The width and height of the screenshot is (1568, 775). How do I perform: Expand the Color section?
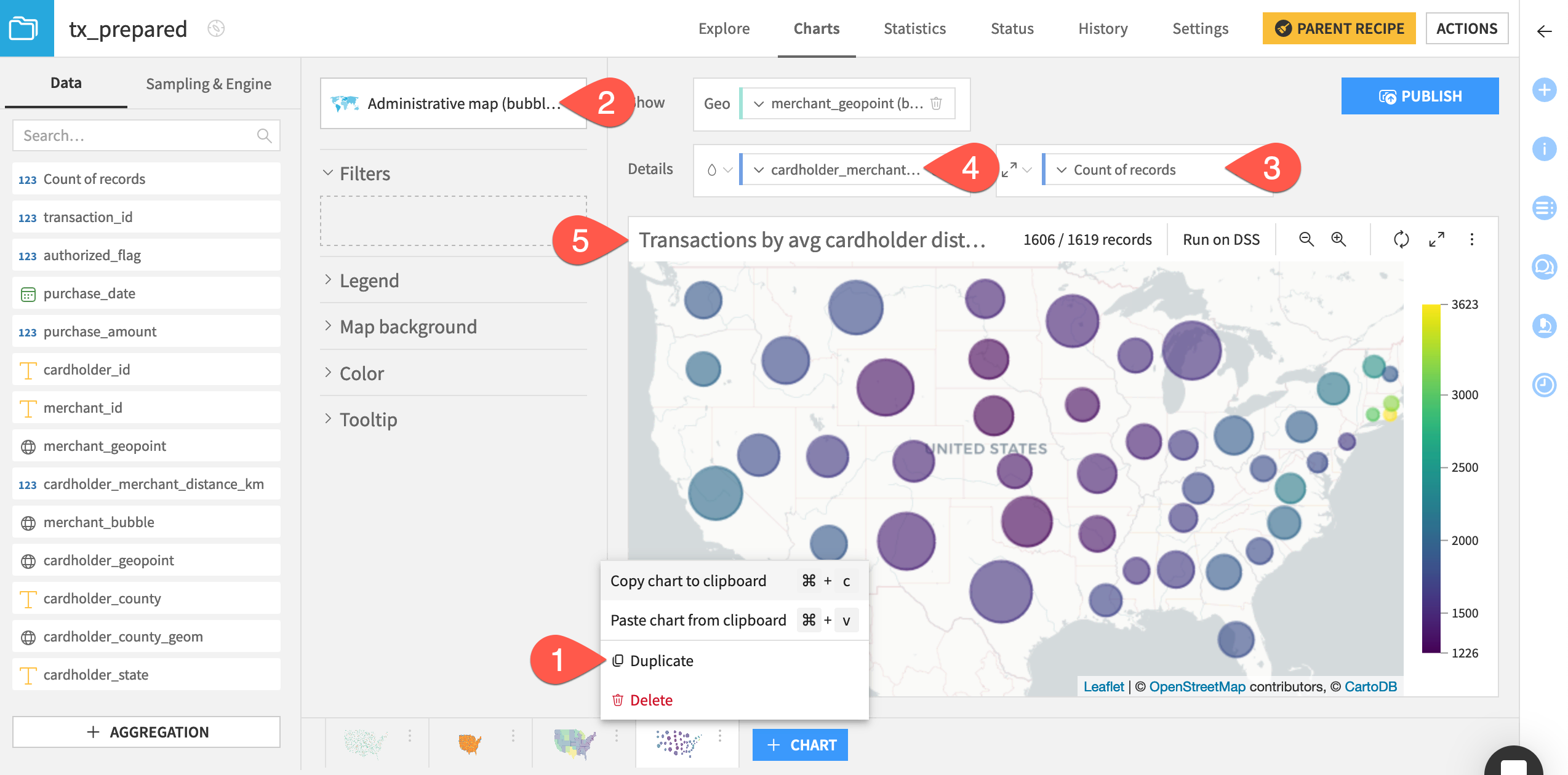point(354,373)
